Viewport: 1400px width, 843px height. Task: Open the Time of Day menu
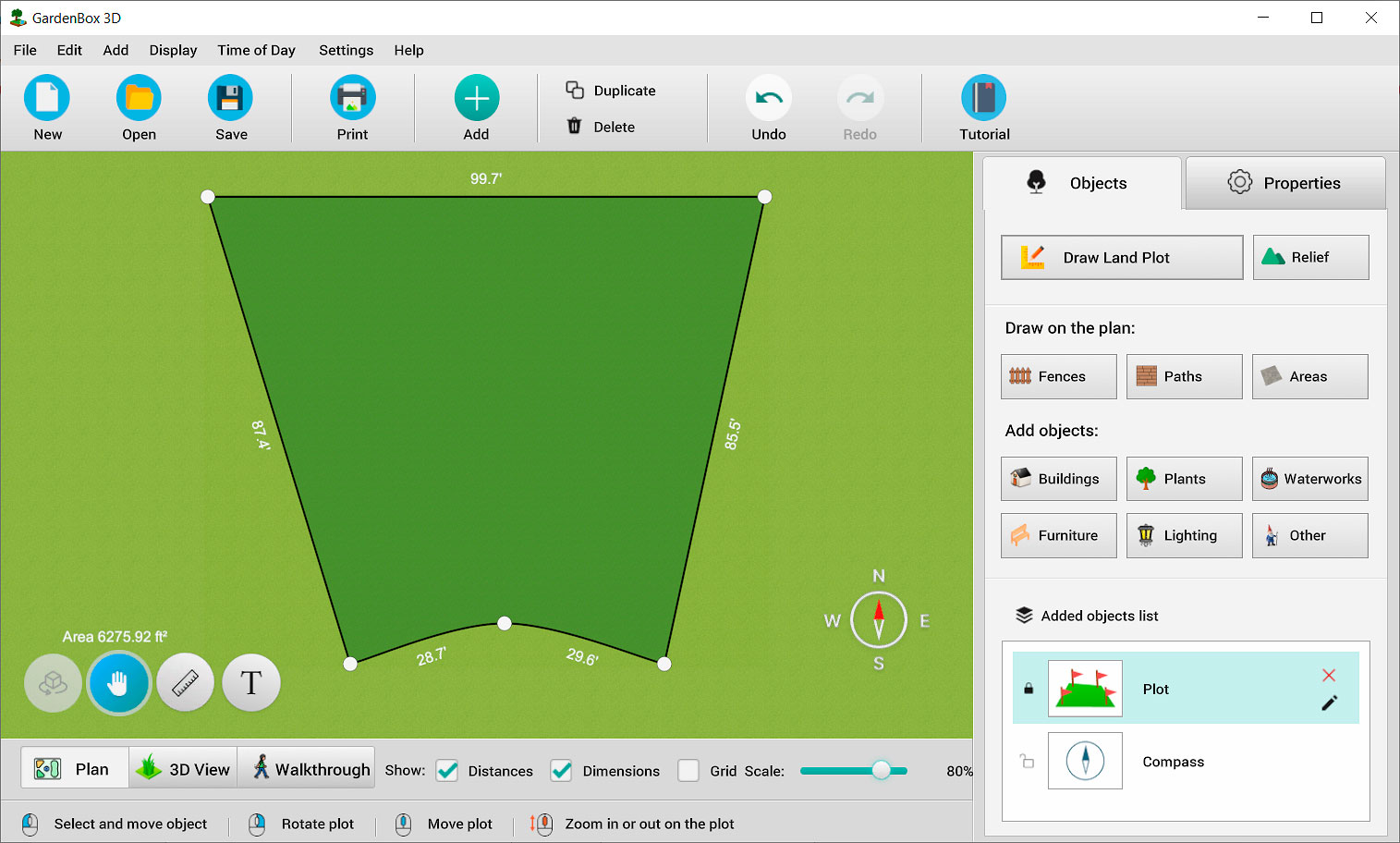click(x=256, y=50)
